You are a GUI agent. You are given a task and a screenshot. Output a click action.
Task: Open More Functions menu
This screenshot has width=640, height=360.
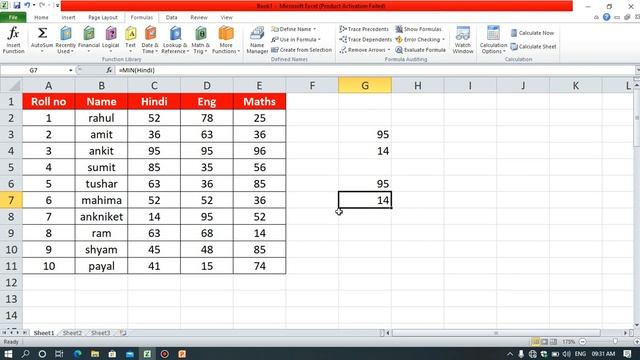click(226, 40)
